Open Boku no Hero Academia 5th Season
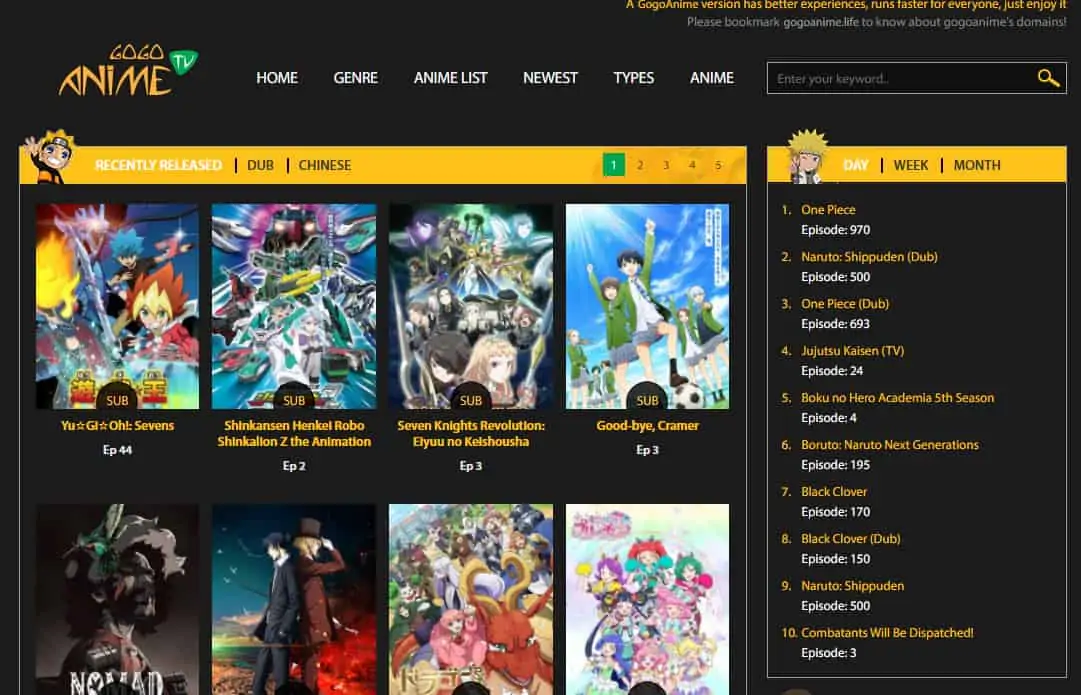Viewport: 1081px width, 695px height. (898, 398)
